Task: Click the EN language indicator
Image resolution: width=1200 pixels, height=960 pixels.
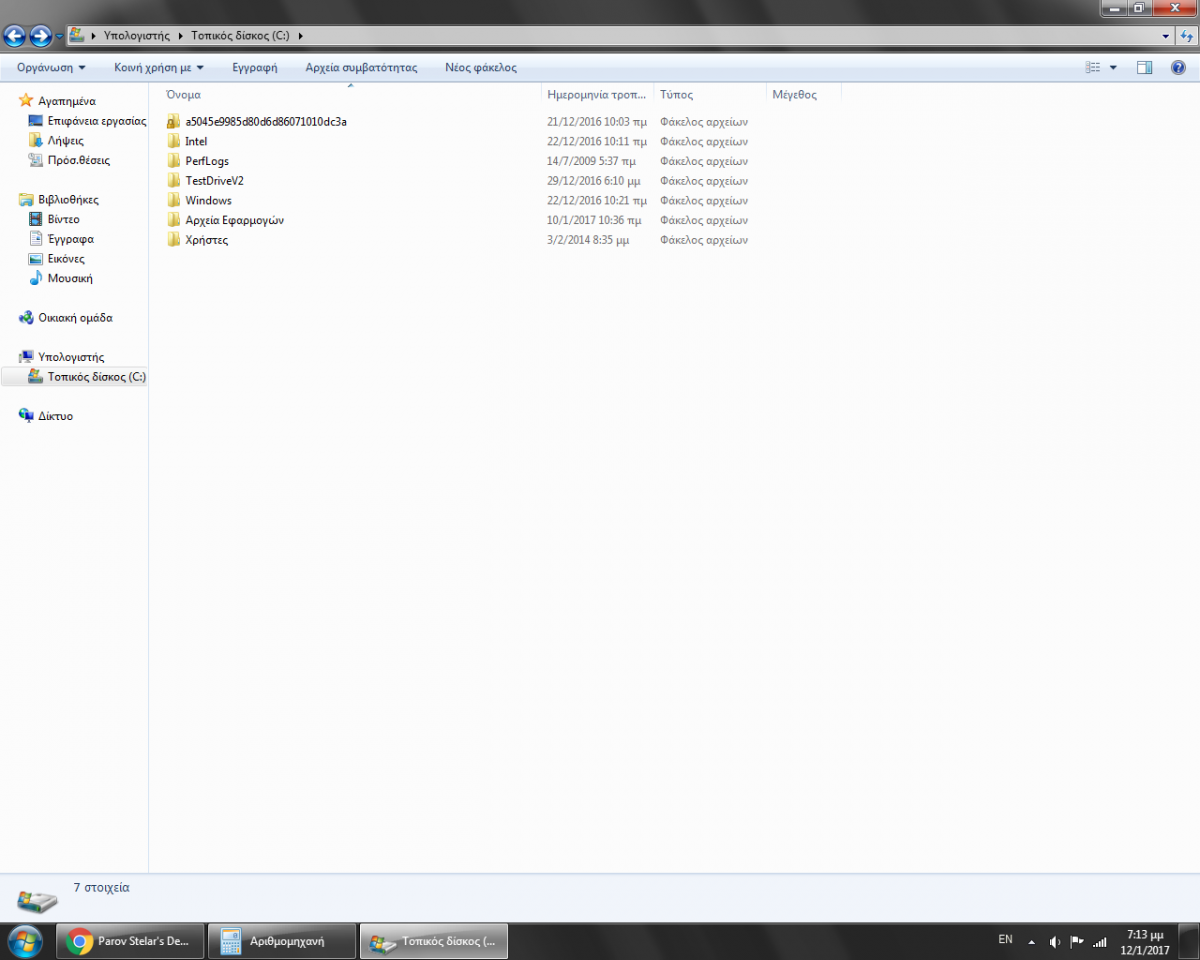Action: coord(1005,940)
